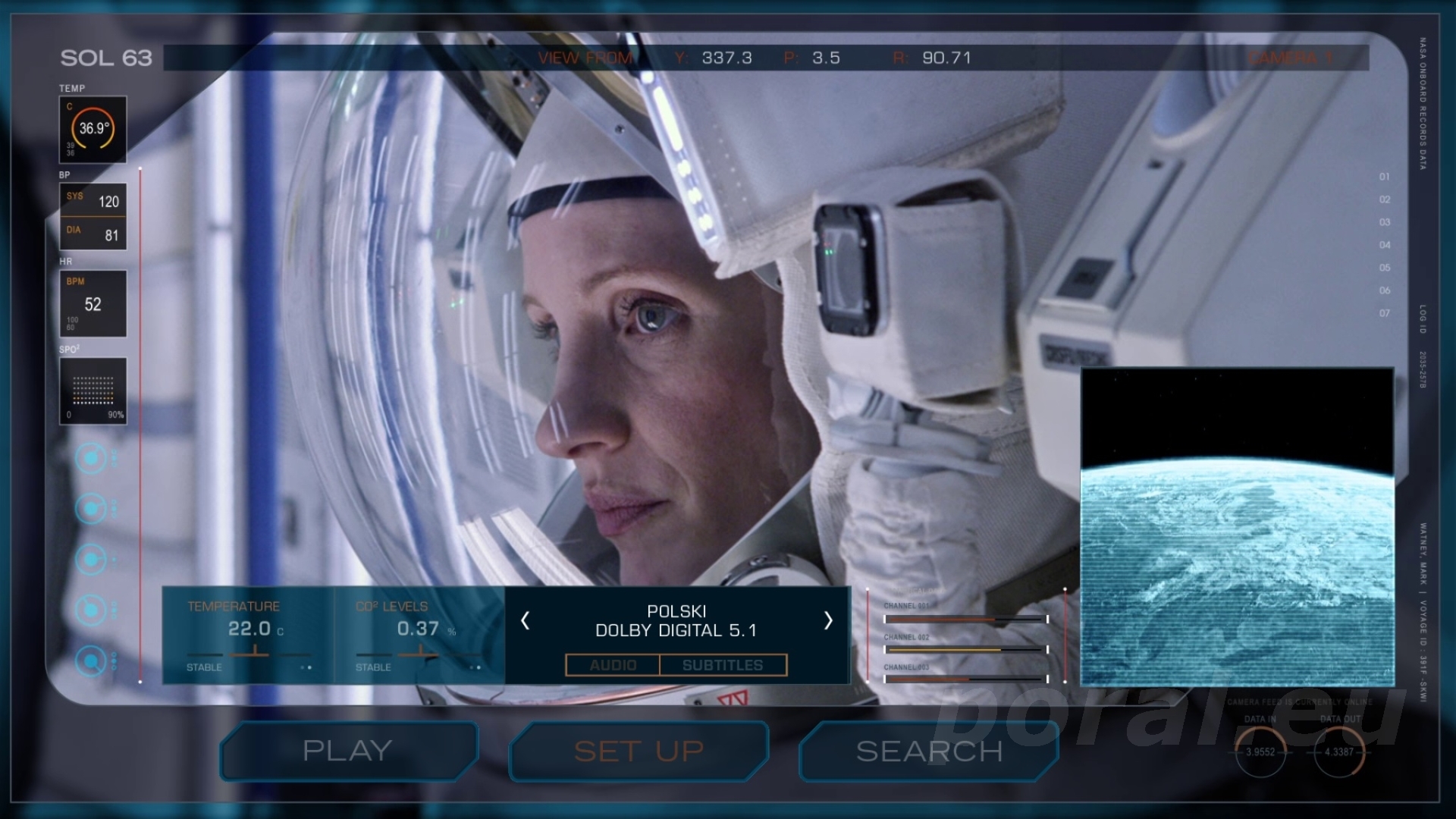Click the SpO2 dot-matrix readout panel
The height and width of the screenshot is (819, 1456).
tap(93, 391)
